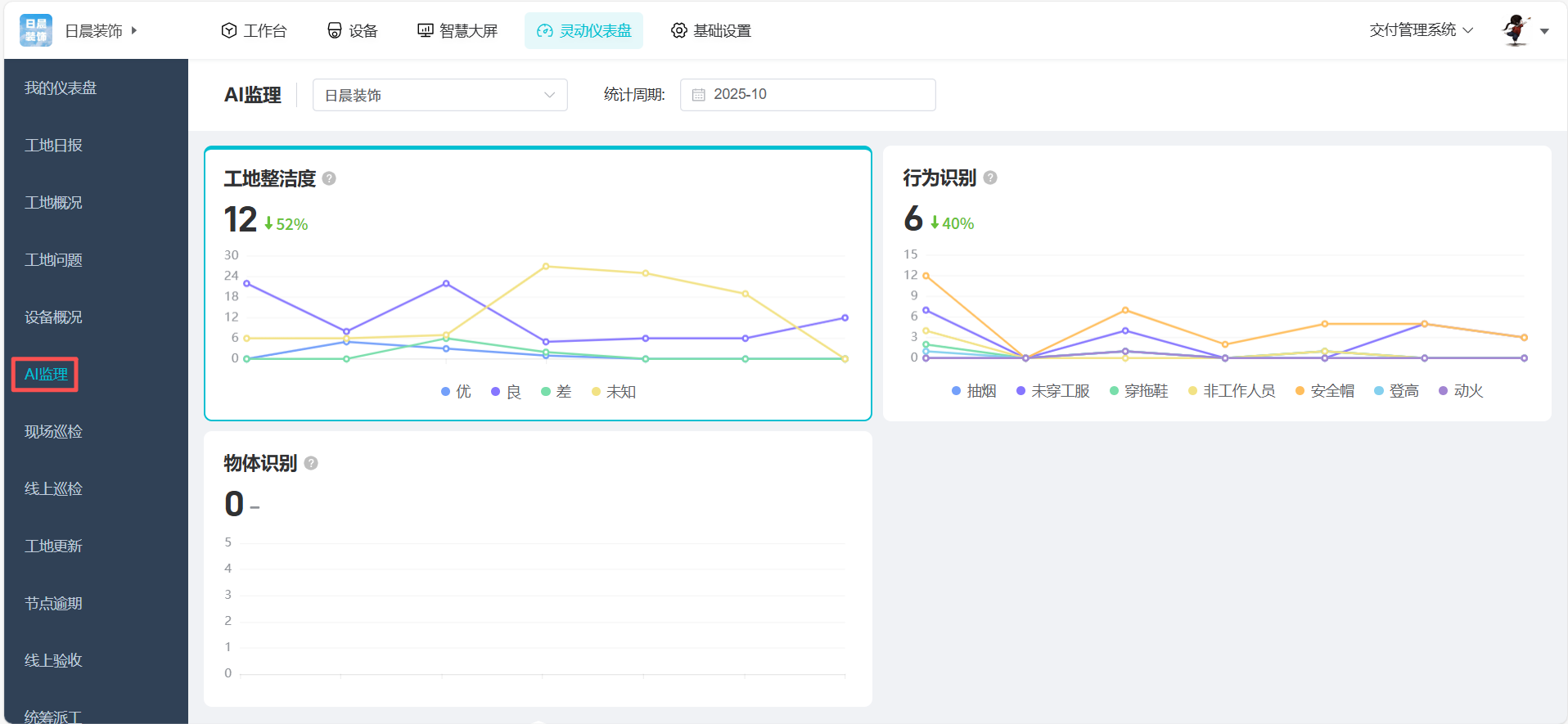The width and height of the screenshot is (1568, 724).
Task: Expand the 日晨装饰 organization arrow in header
Action: [x=134, y=30]
